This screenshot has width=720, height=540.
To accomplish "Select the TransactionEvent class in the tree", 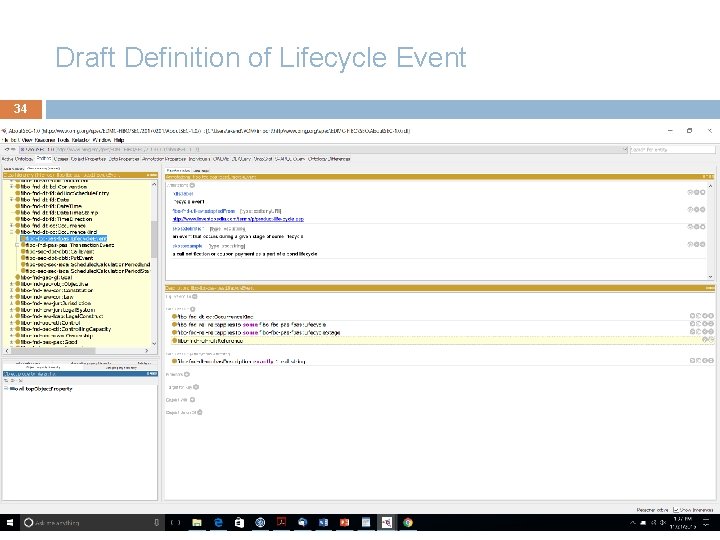I will (x=70, y=245).
